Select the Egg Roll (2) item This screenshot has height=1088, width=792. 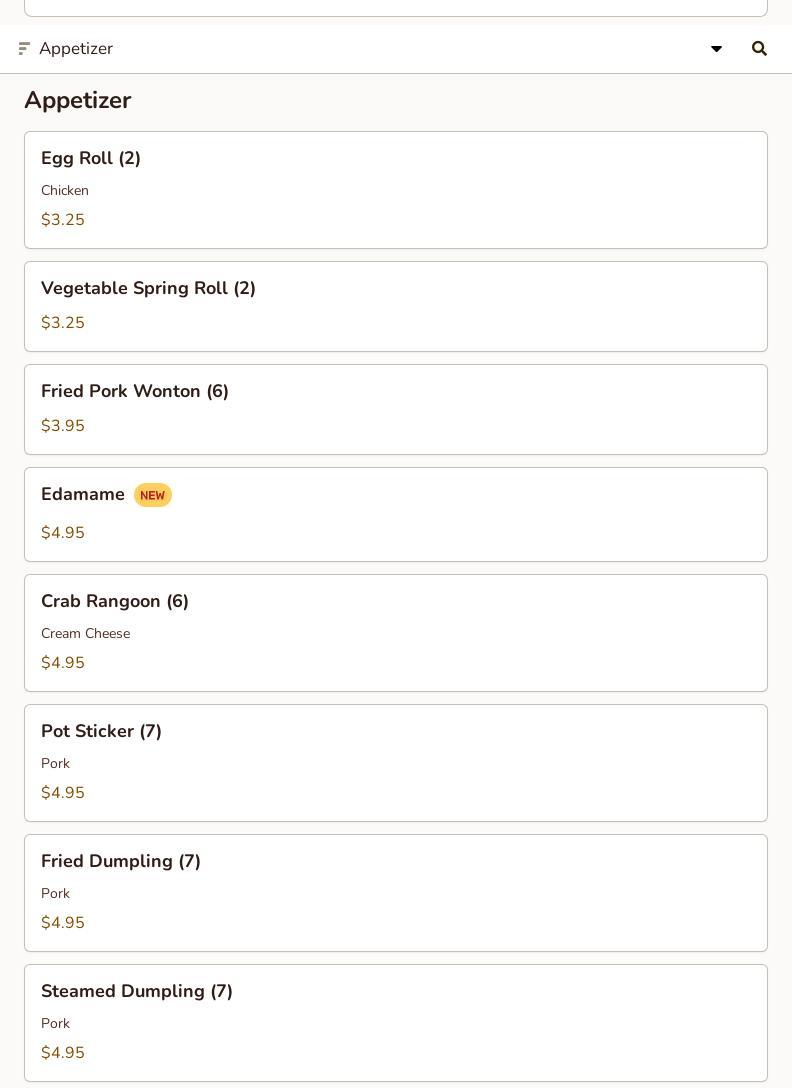click(396, 190)
